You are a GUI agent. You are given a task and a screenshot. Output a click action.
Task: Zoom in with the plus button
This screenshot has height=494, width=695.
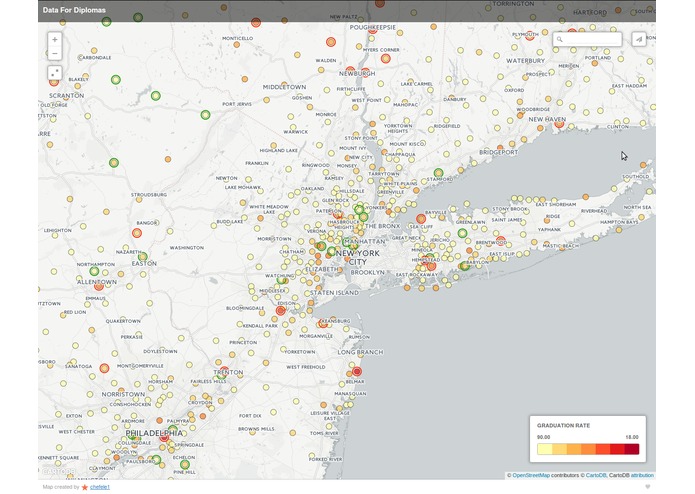coord(55,39)
